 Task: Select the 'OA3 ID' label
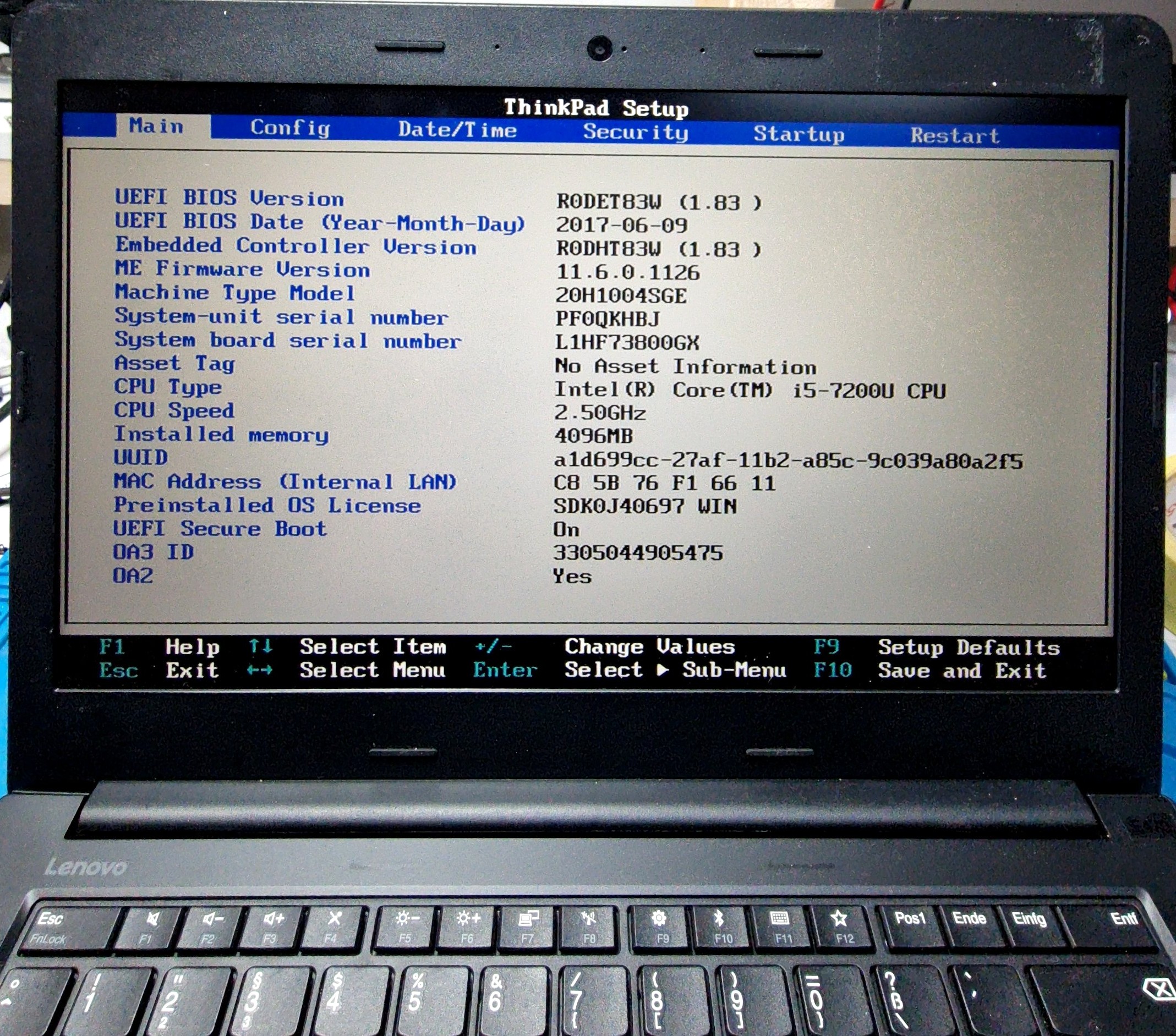[153, 552]
